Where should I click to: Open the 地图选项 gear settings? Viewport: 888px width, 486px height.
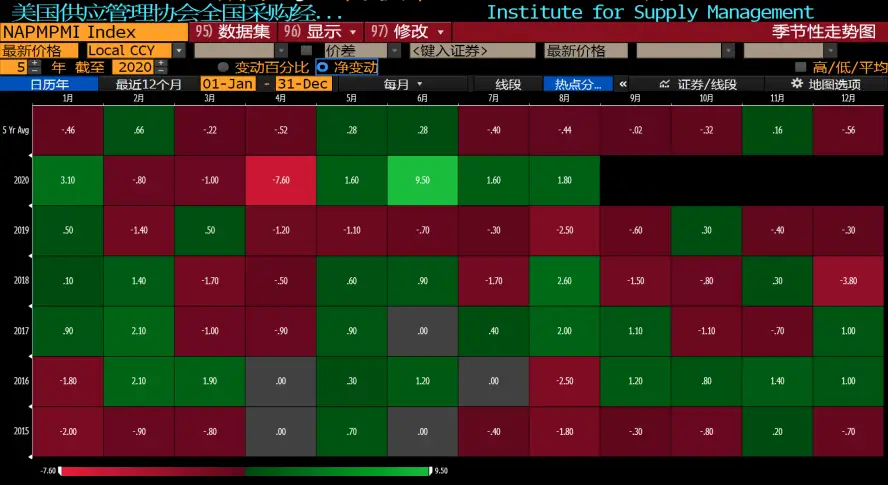826,84
